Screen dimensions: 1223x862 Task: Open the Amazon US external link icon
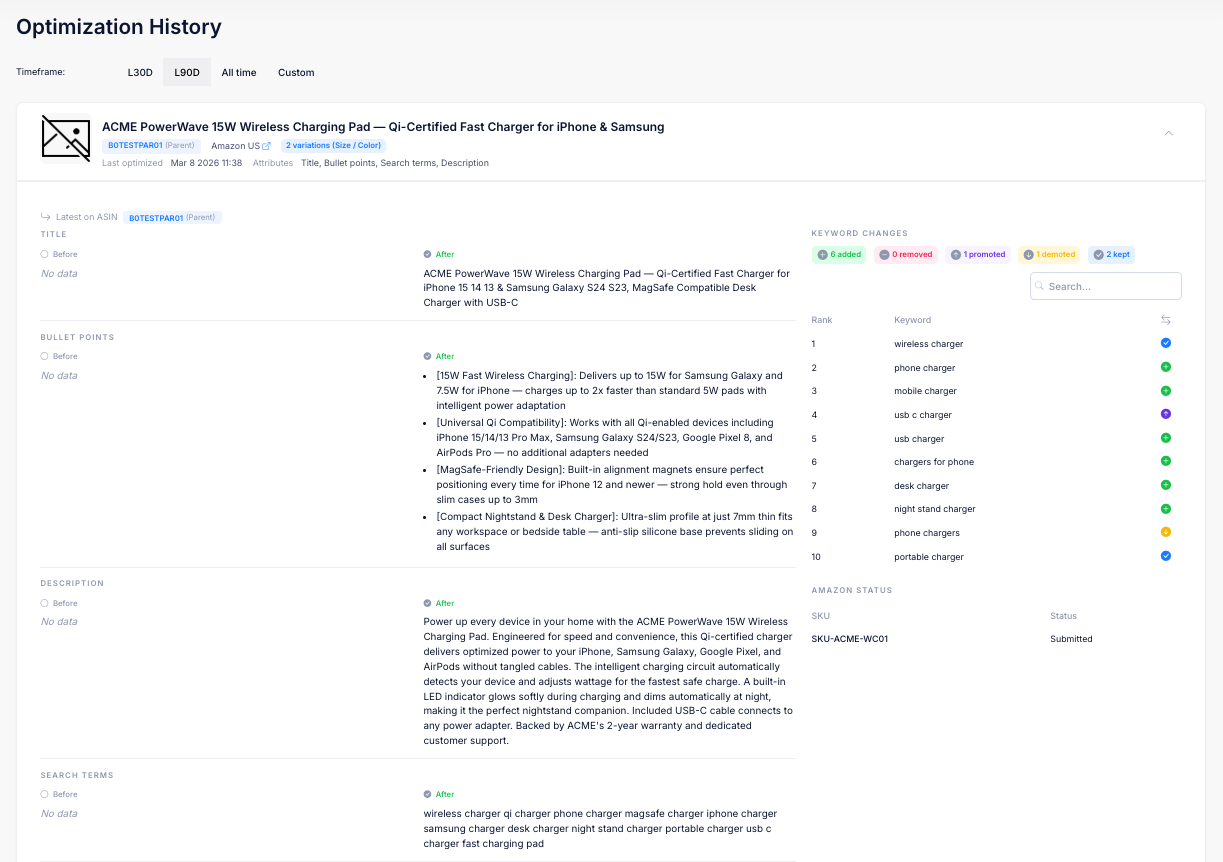coord(268,144)
